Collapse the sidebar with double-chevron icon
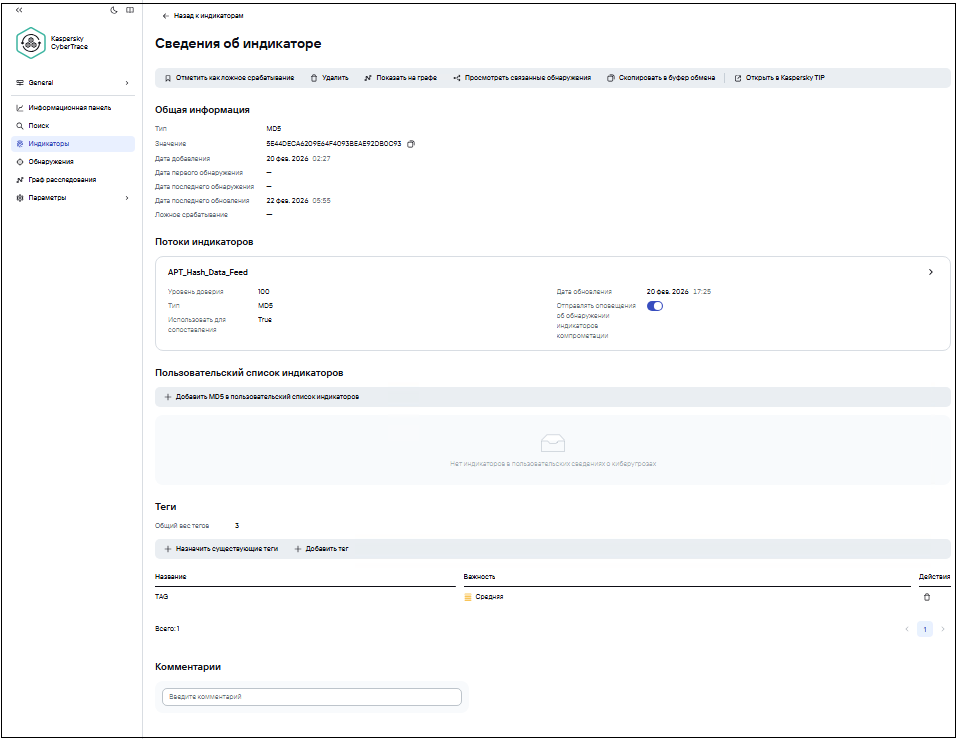 point(19,10)
